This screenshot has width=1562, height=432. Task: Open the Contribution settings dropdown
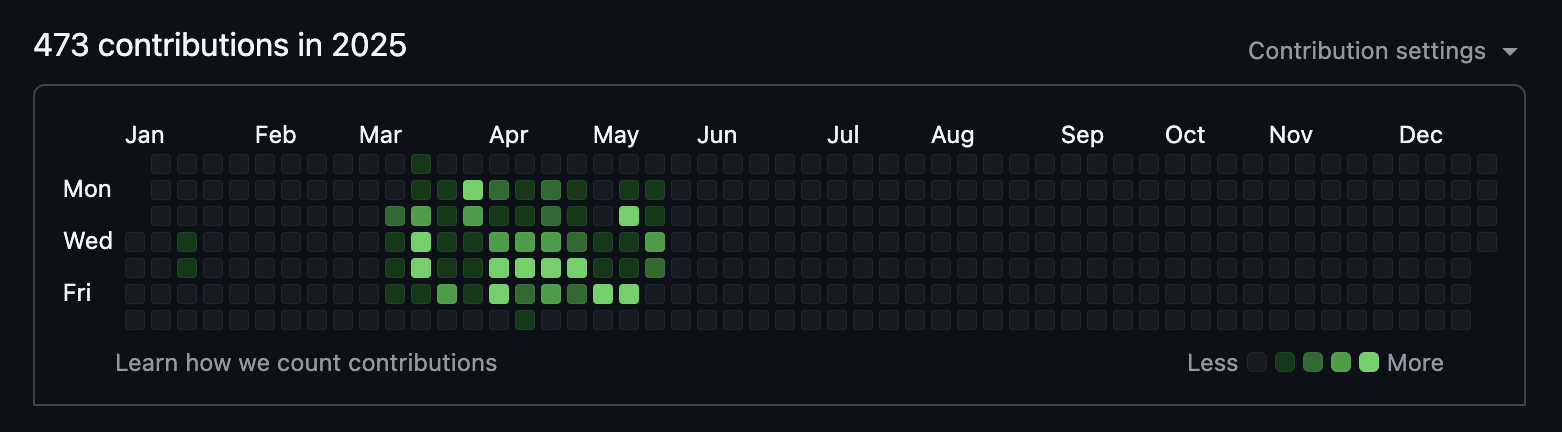(x=1383, y=51)
